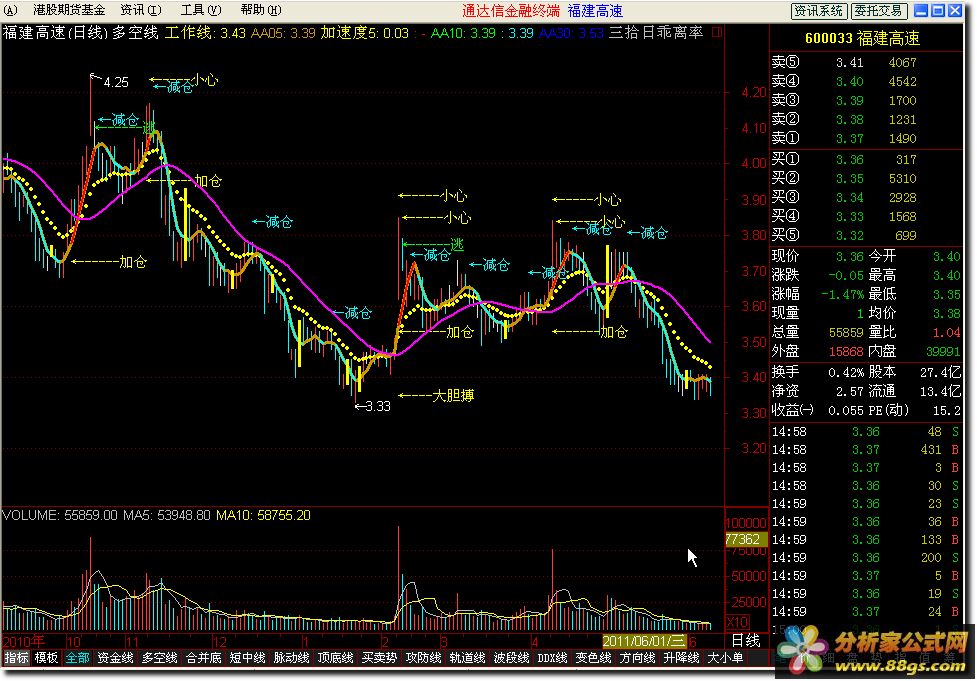Image resolution: width=977 pixels, height=681 pixels.
Task: Switch to the 顶底线 indicator
Action: [x=335, y=658]
